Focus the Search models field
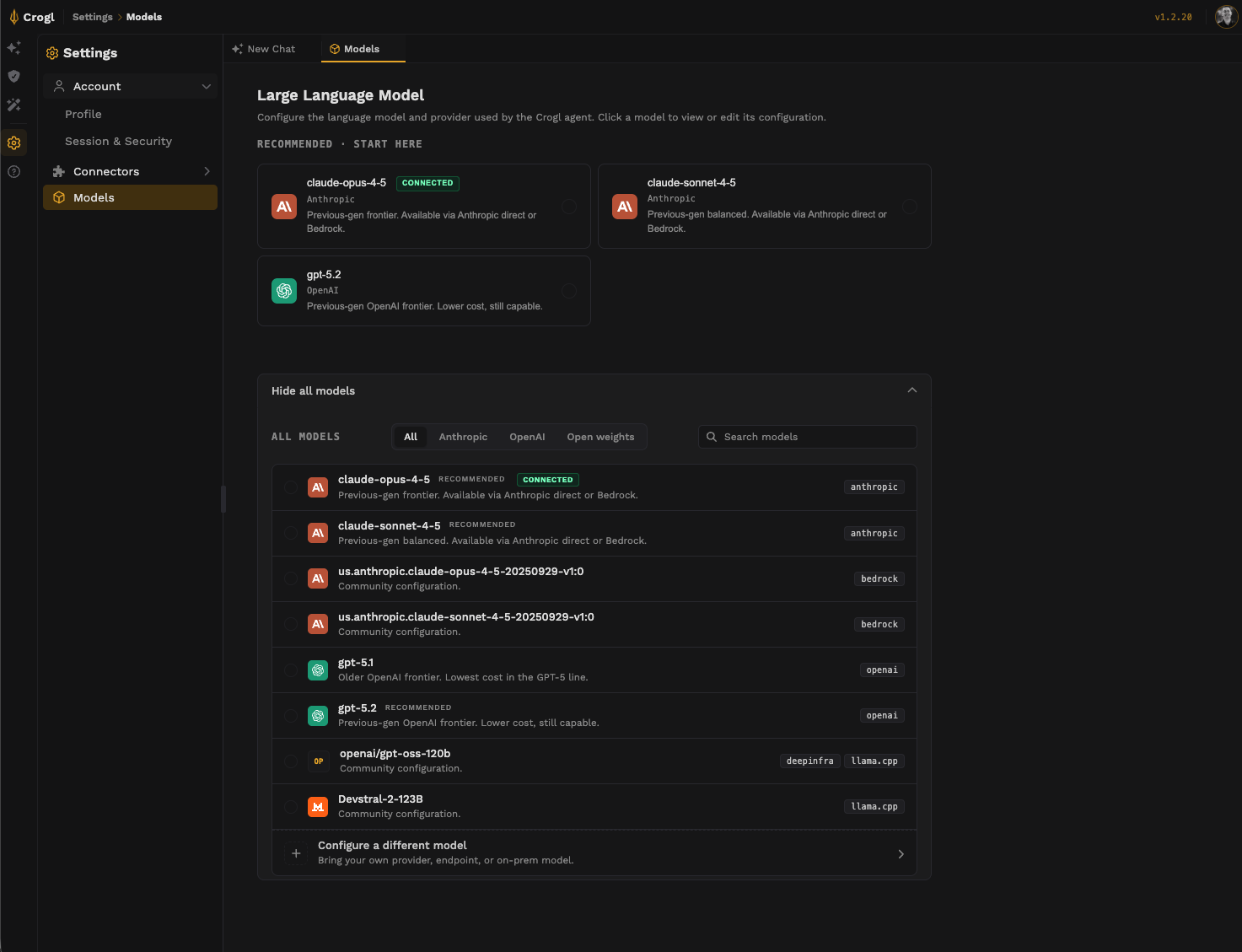Screen dimensions: 1242x952 click(x=807, y=437)
